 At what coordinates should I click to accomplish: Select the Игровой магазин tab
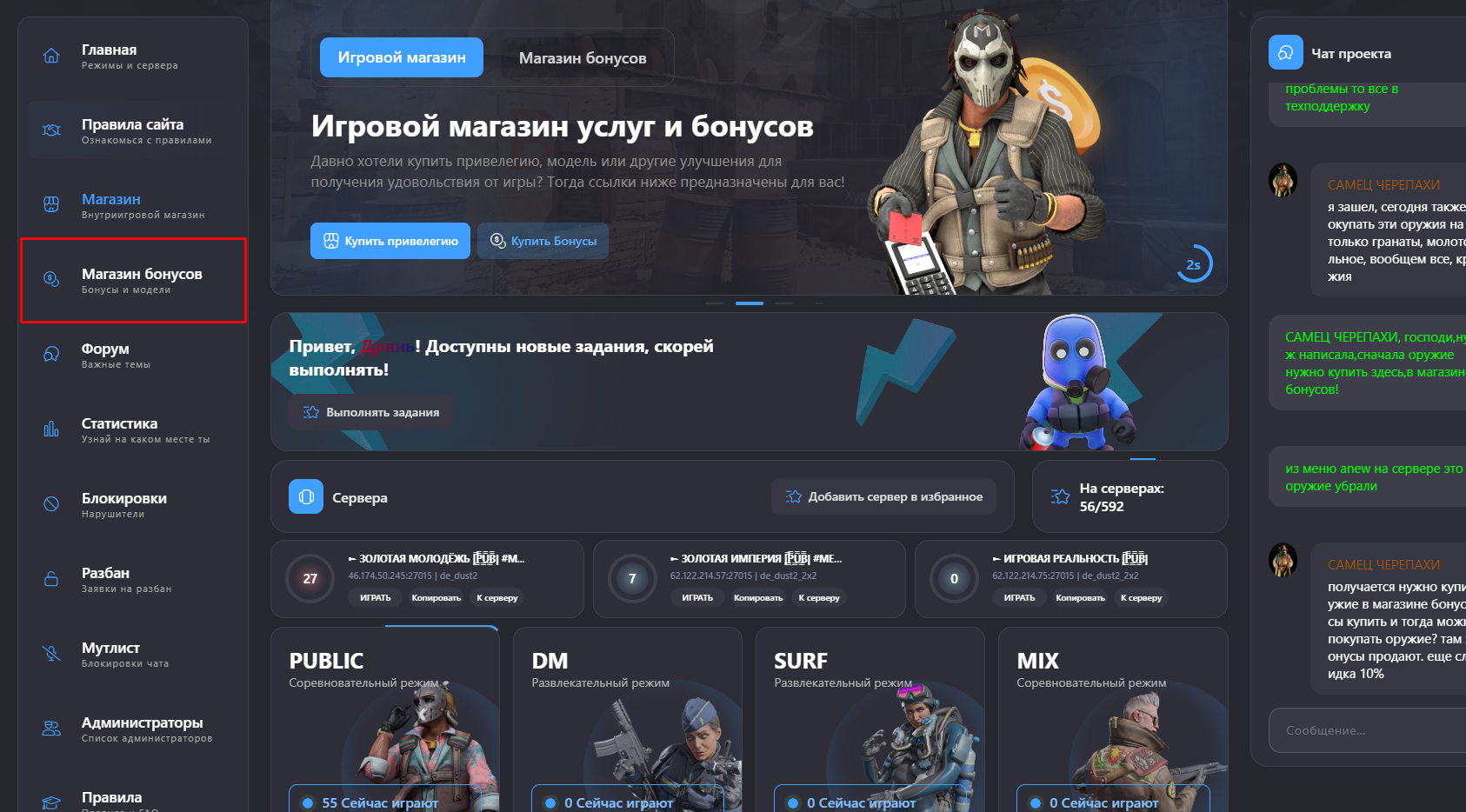click(x=402, y=57)
